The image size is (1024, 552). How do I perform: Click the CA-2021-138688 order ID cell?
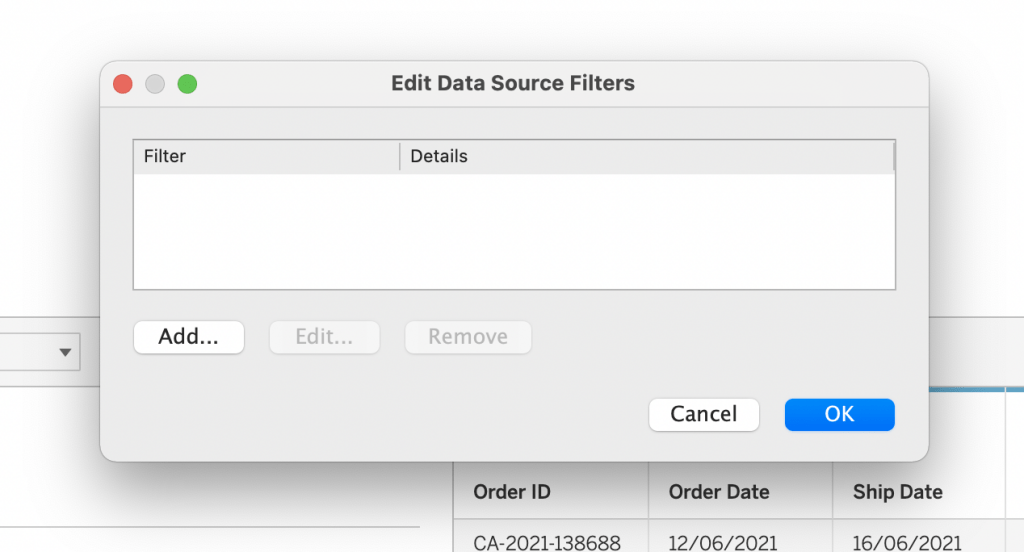546,542
